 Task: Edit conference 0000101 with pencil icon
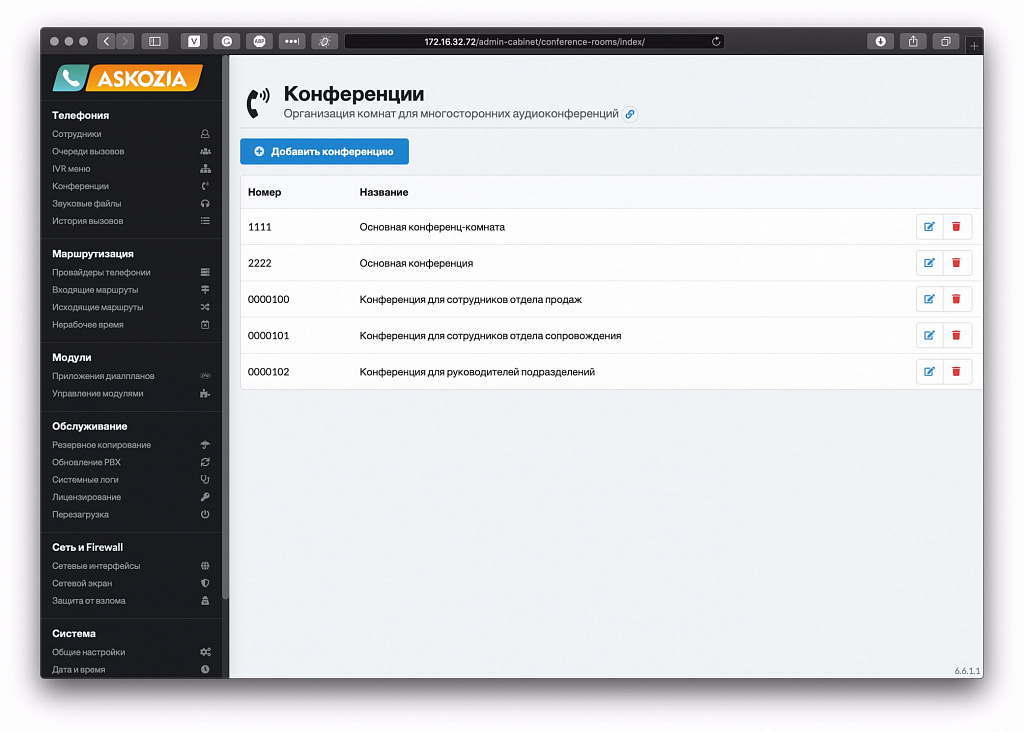pyautogui.click(x=929, y=336)
